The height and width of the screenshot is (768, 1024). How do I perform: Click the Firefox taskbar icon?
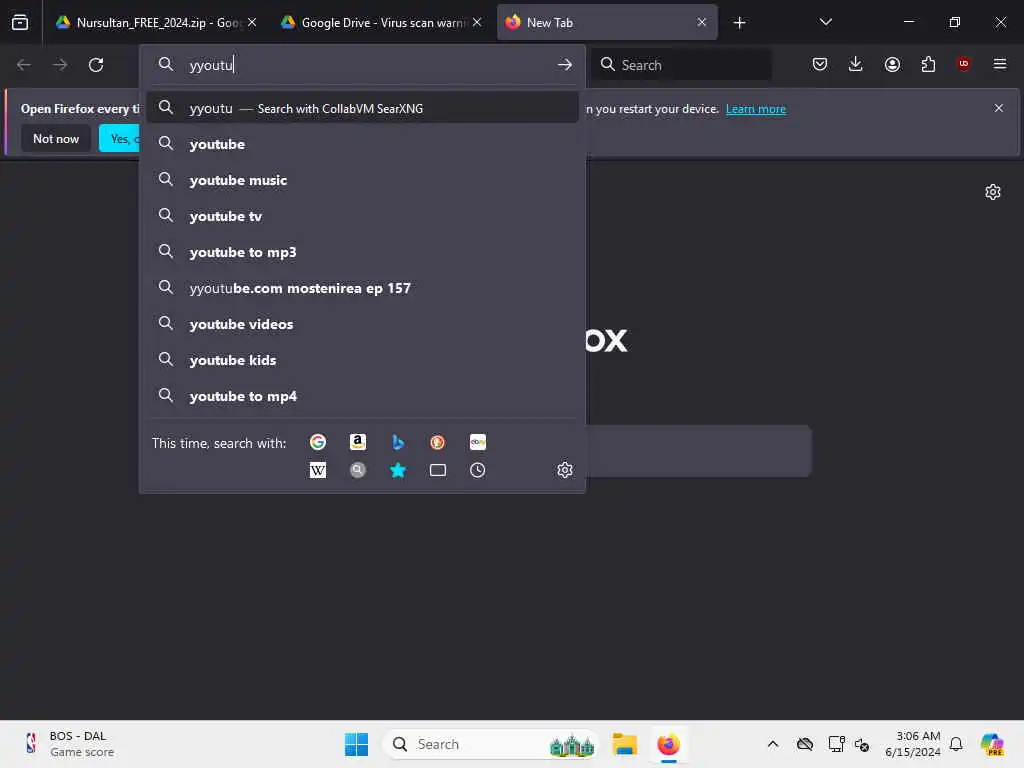(x=668, y=744)
